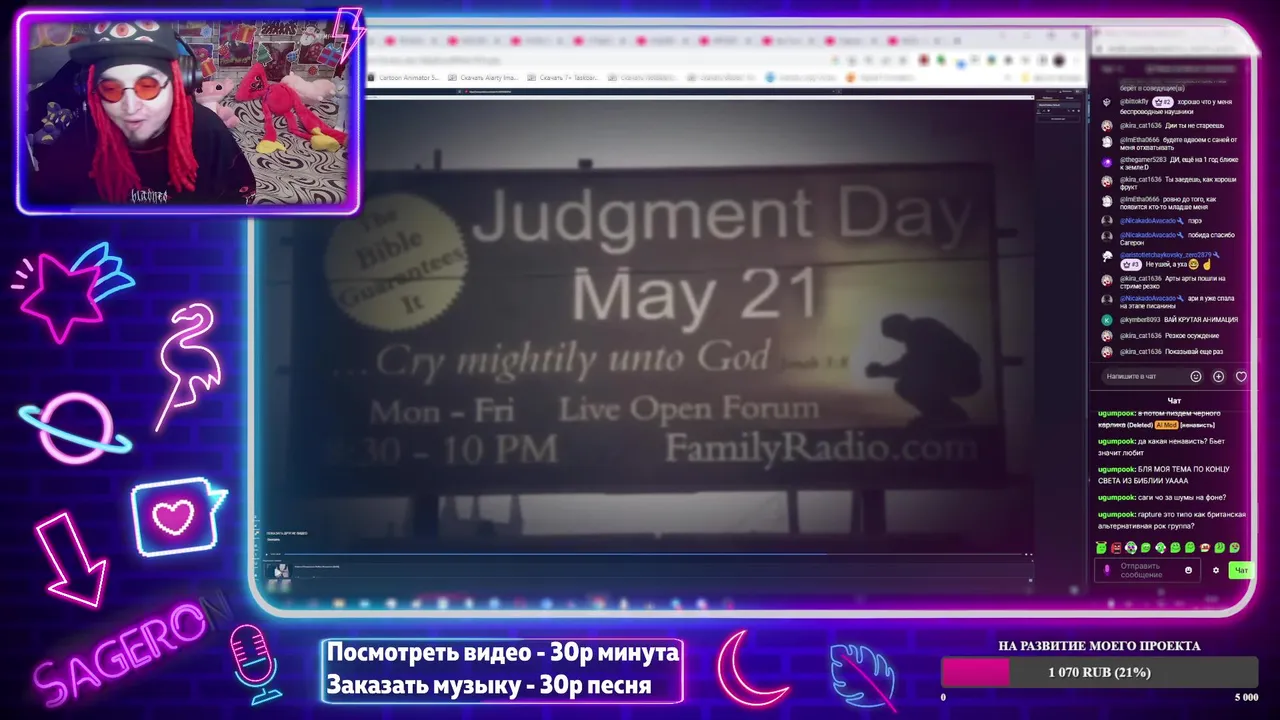Click the message text Дии ты не стареешь

tap(1194, 126)
